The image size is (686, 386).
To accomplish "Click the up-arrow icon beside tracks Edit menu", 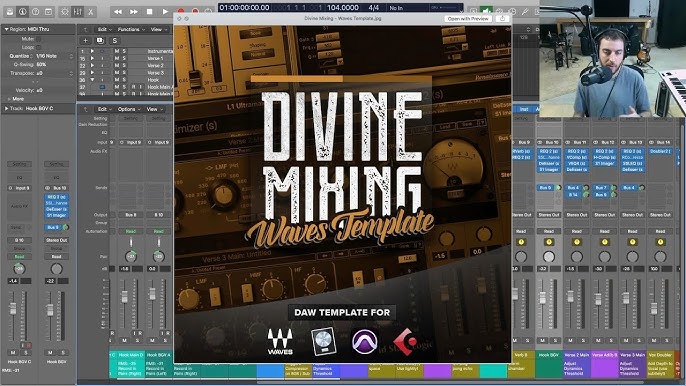I will pyautogui.click(x=85, y=29).
